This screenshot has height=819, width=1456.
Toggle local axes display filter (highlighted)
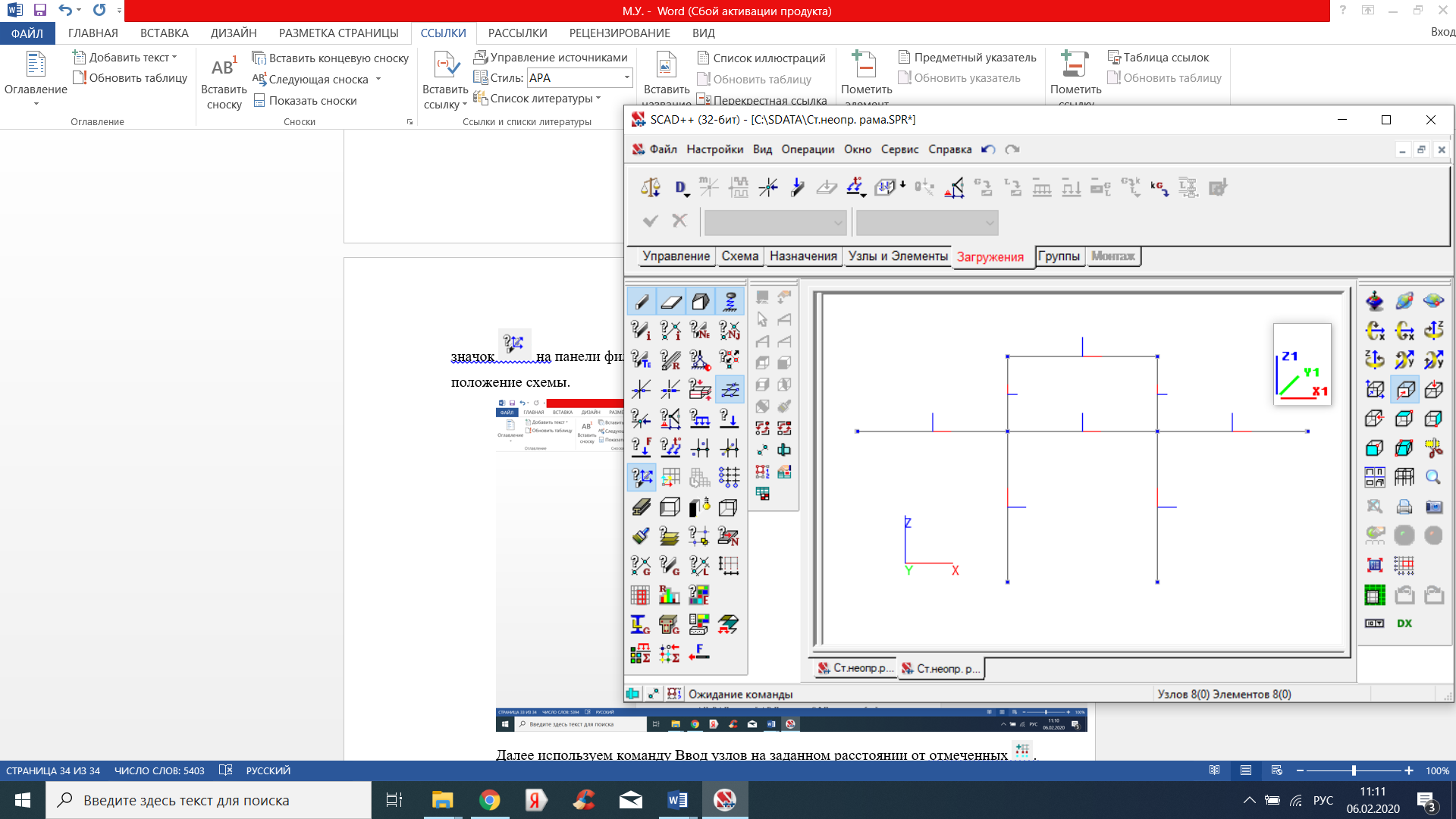coord(730,389)
